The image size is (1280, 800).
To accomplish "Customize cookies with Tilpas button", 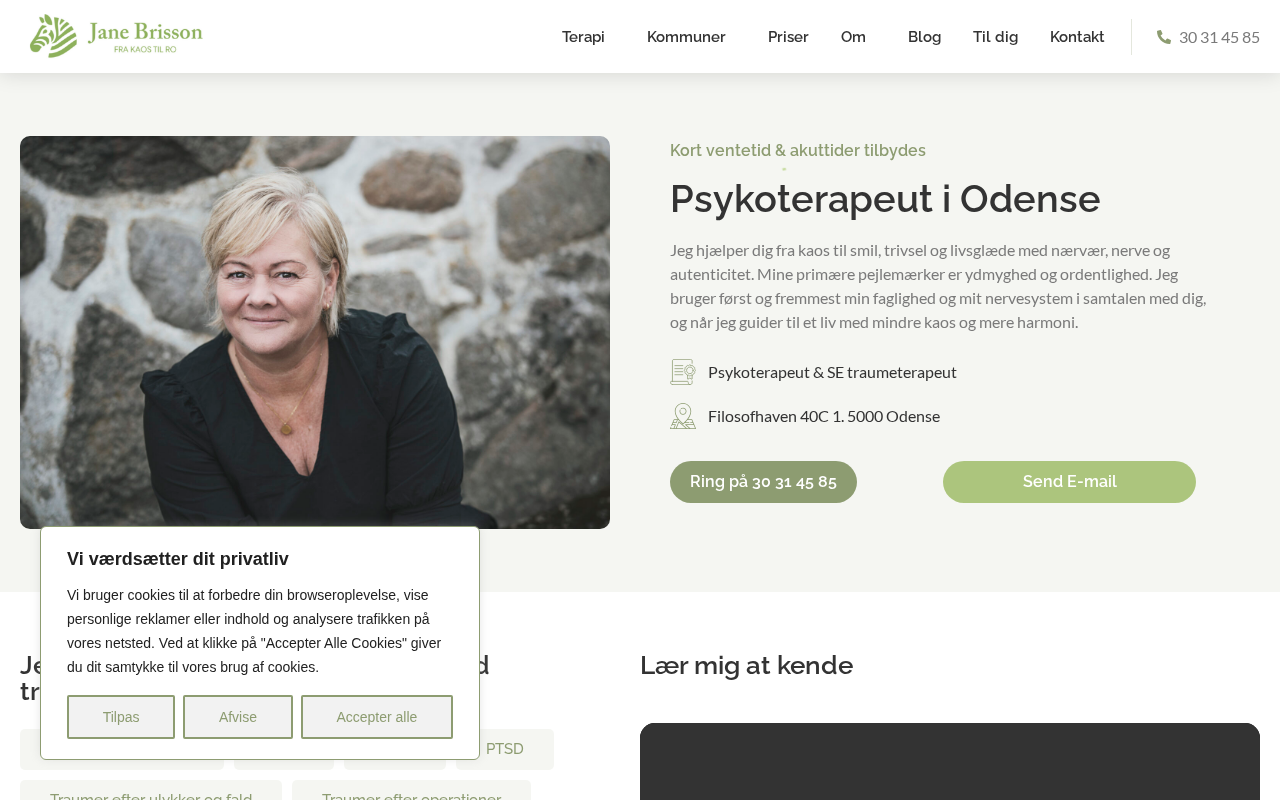I will (x=121, y=717).
